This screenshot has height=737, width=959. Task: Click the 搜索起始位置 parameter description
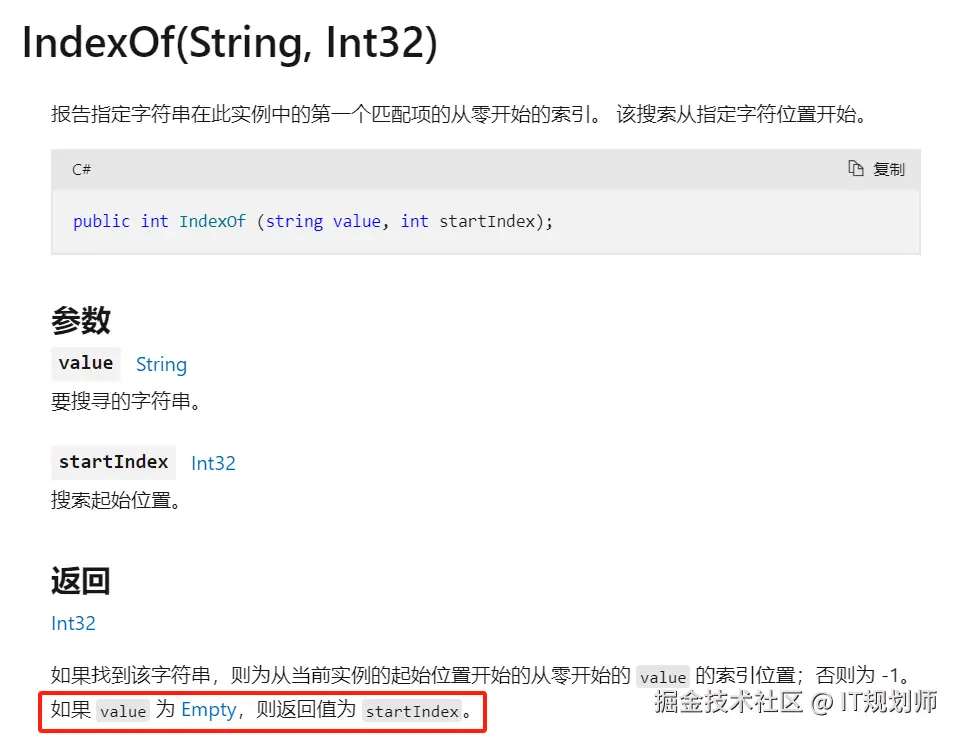pos(115,500)
